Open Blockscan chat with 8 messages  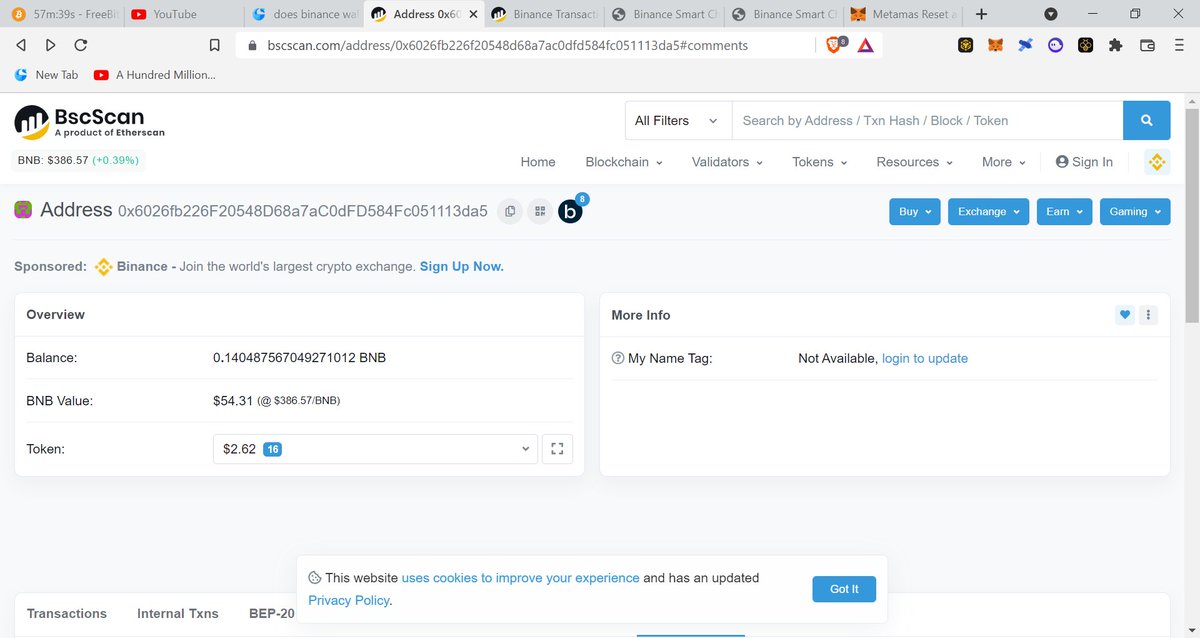[570, 211]
